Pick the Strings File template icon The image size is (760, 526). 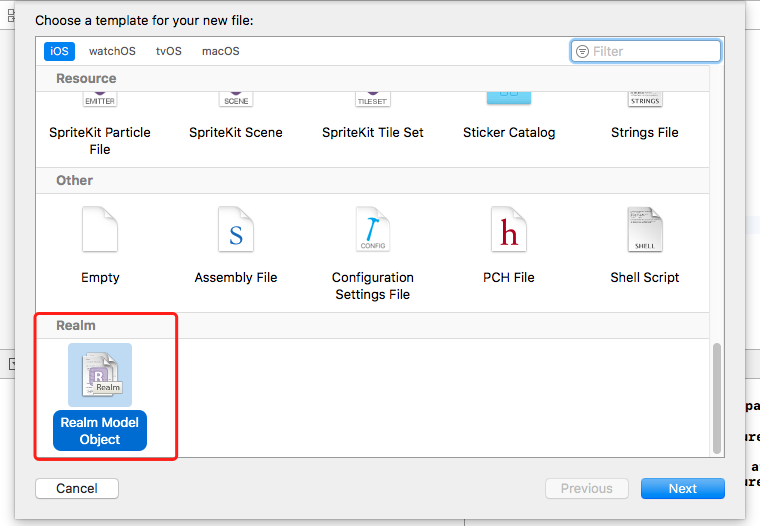click(x=645, y=99)
